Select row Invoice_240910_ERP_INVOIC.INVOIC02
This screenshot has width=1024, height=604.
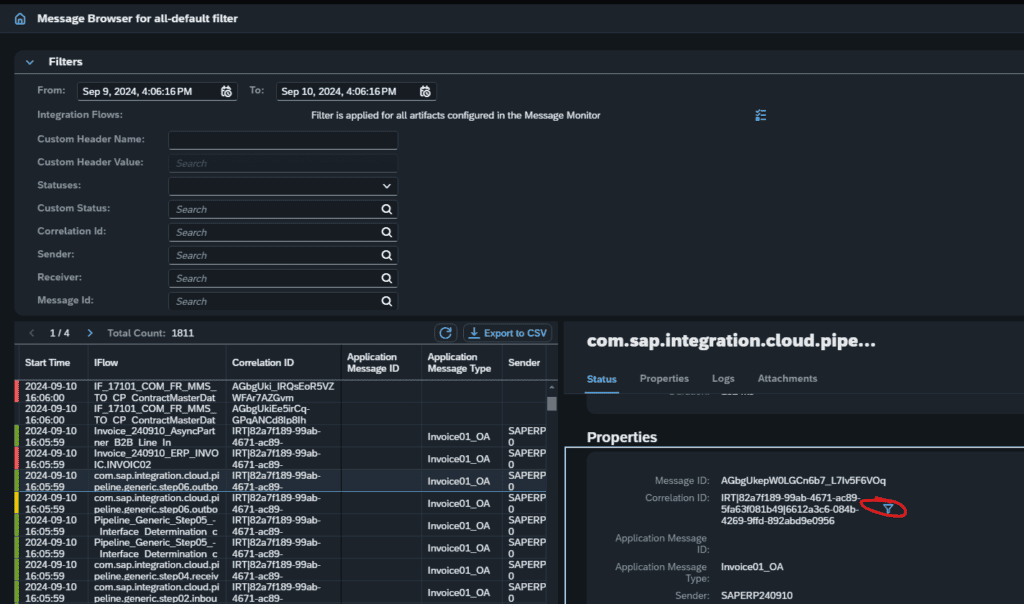point(280,458)
